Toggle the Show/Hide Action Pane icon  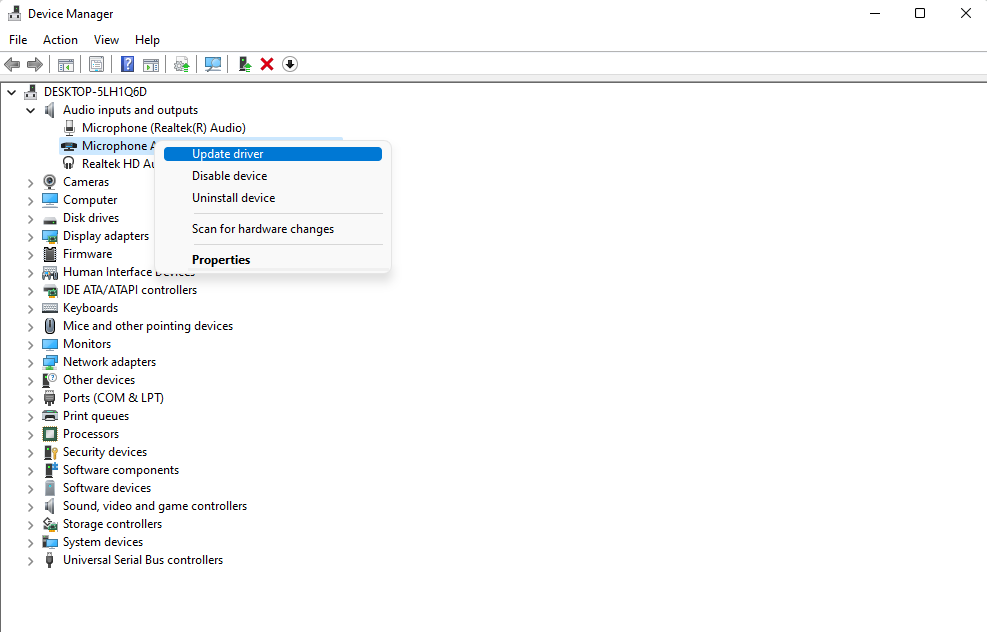pos(151,64)
